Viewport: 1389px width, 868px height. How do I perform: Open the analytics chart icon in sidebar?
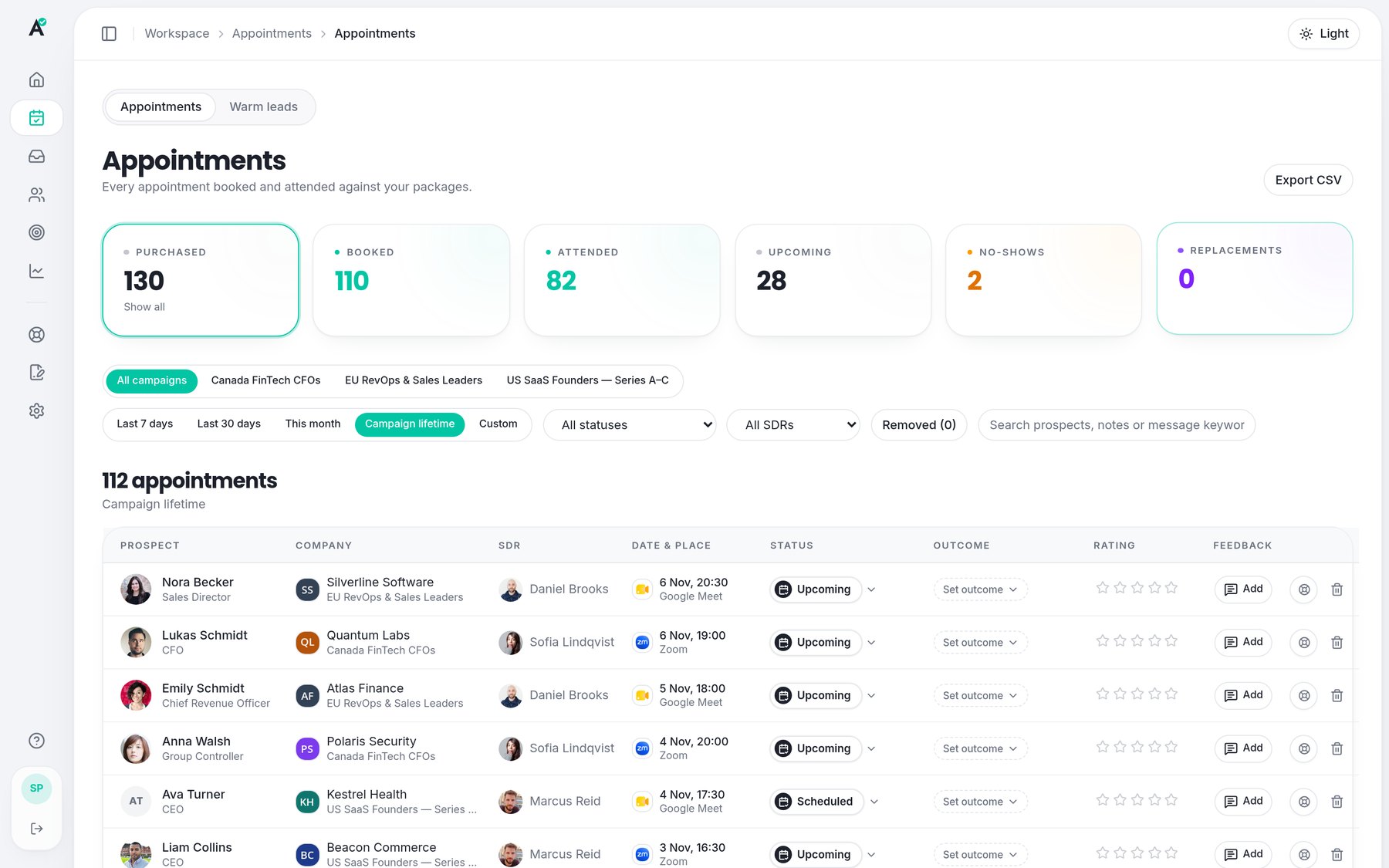tap(36, 271)
